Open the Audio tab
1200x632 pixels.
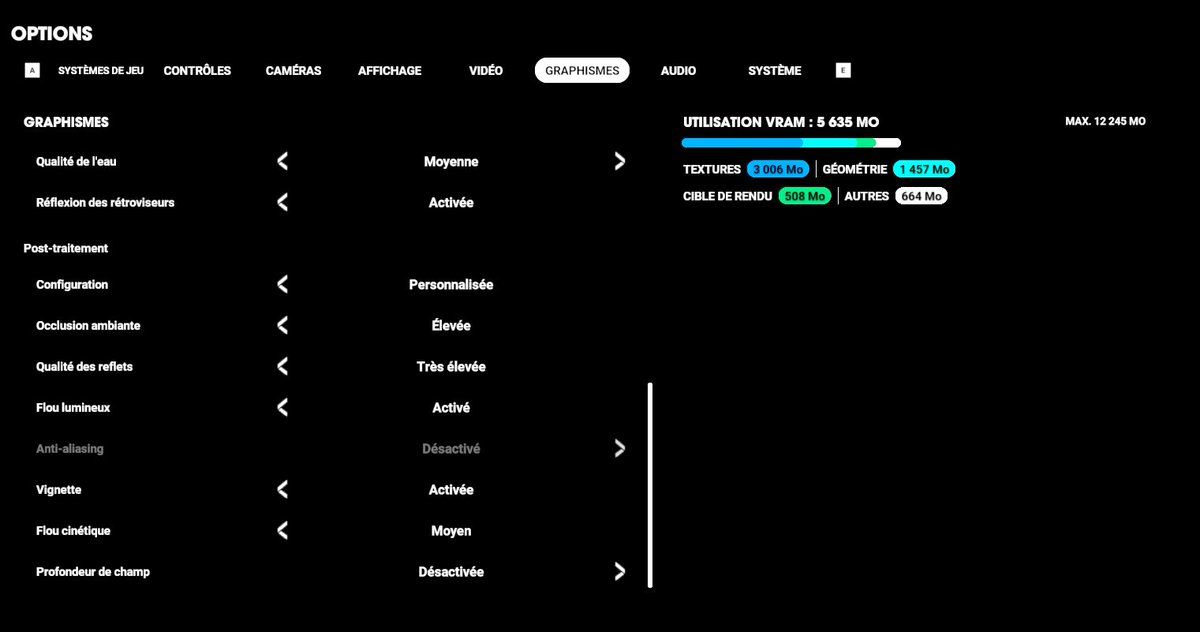678,71
